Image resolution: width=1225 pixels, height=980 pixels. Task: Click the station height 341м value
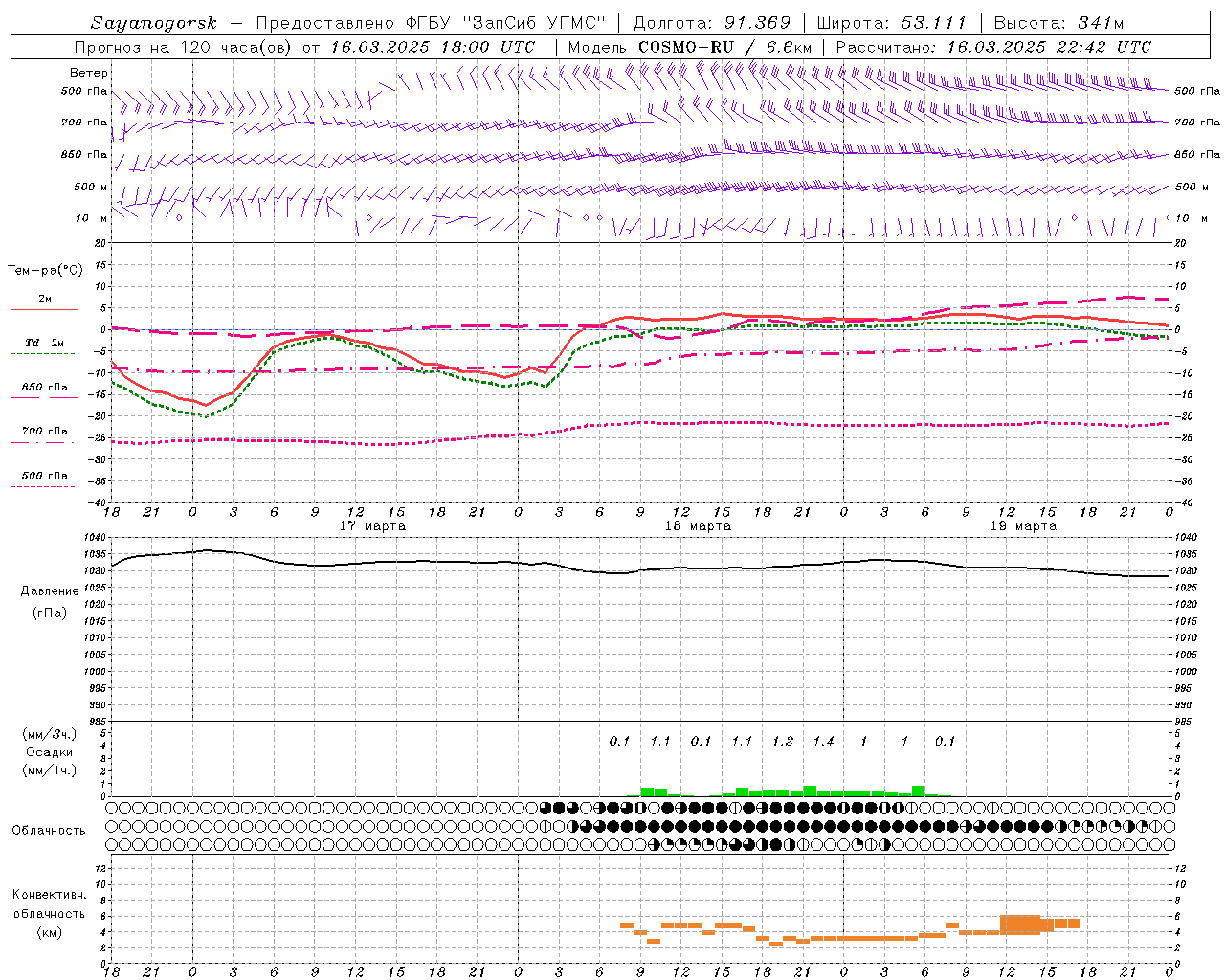[1100, 23]
